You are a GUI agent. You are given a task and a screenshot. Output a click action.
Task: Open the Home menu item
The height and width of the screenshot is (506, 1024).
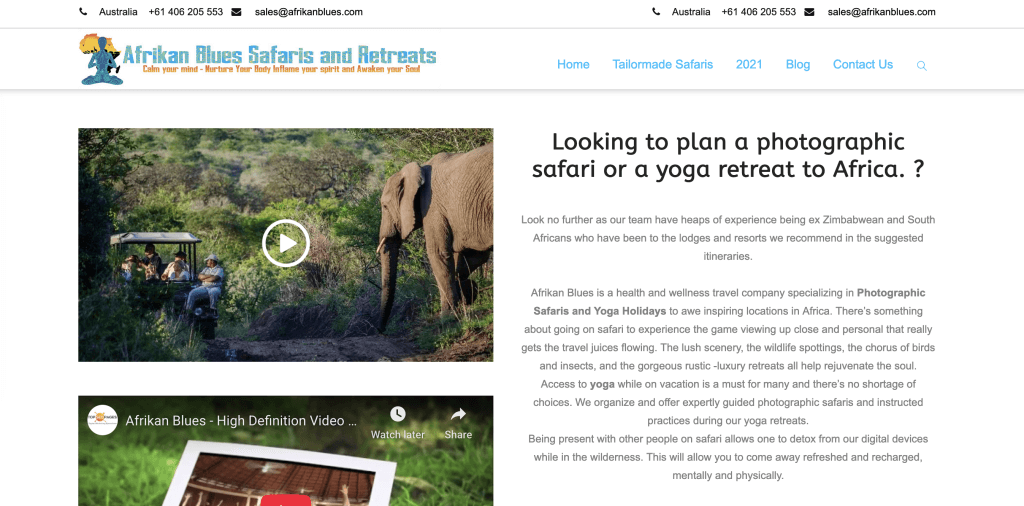coord(573,64)
